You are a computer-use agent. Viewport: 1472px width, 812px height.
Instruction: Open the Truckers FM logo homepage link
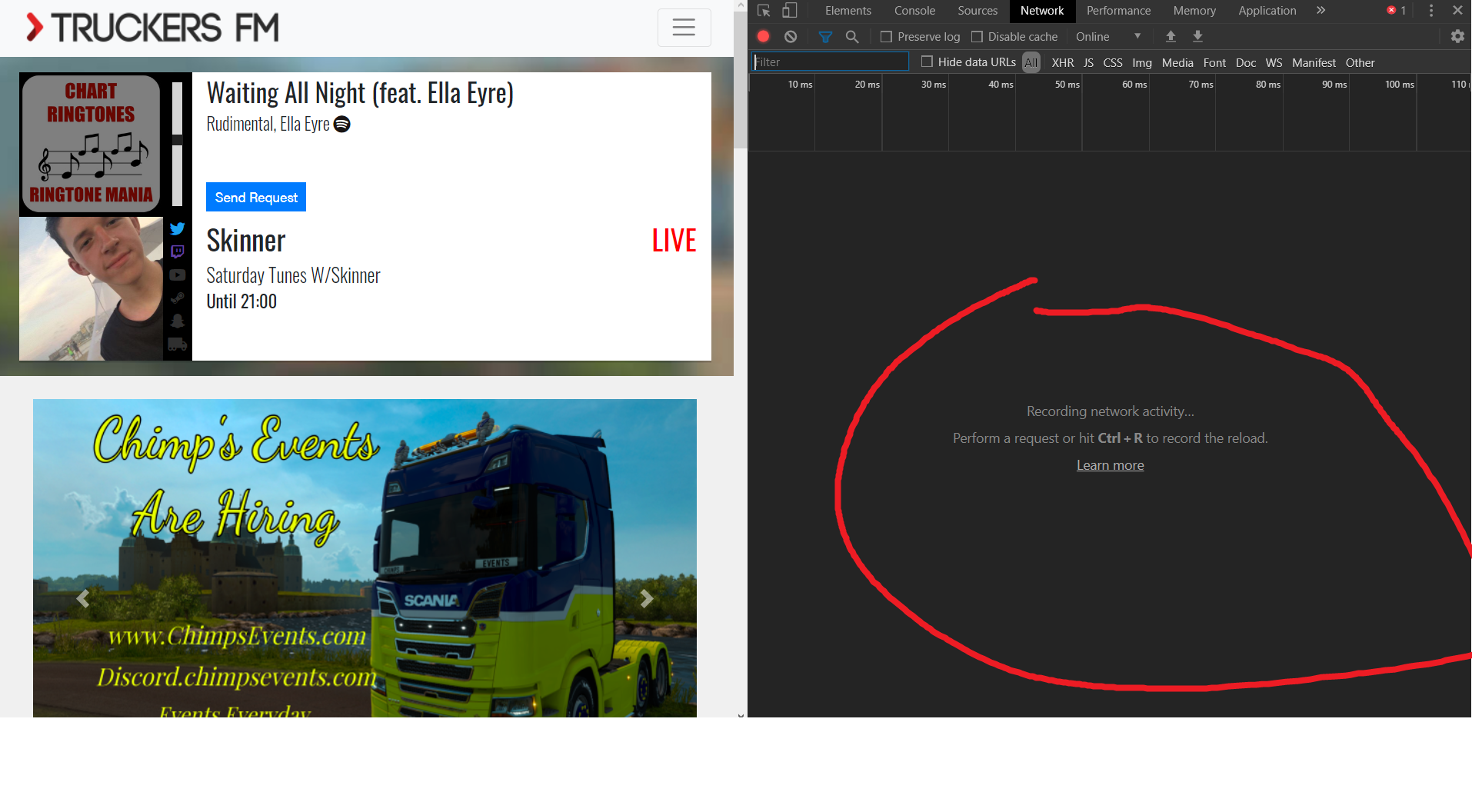(x=152, y=28)
